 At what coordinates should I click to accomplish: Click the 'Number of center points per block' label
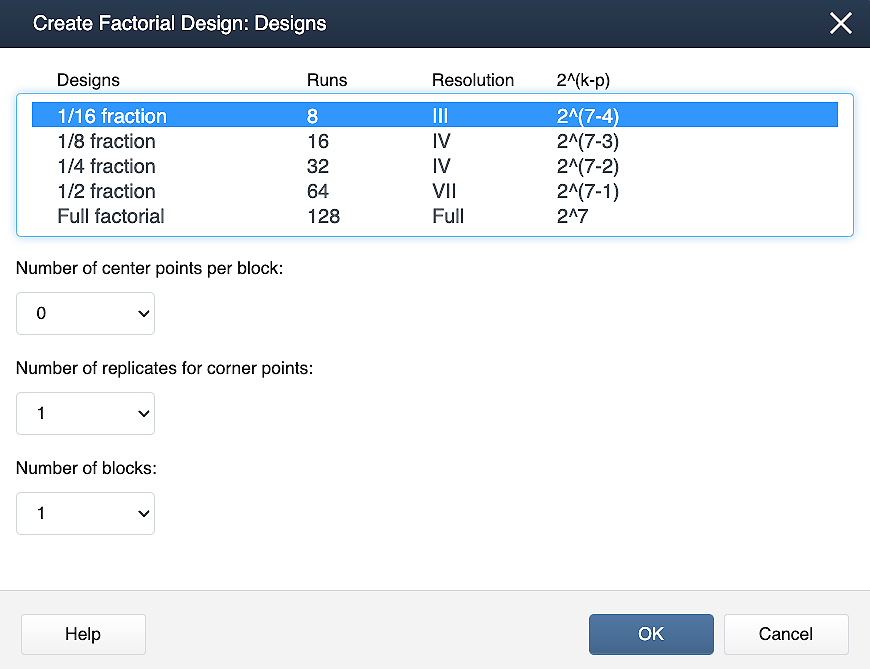[x=150, y=268]
